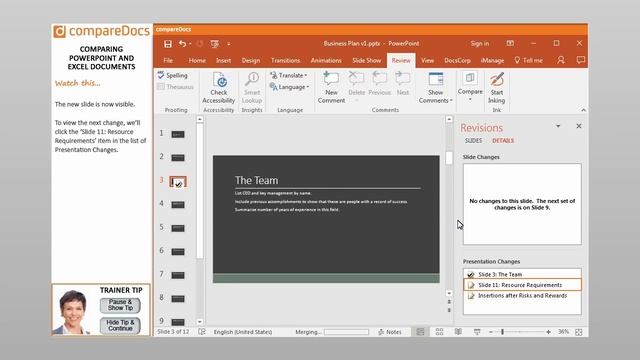Zoom out with the minus button

(x=491, y=332)
